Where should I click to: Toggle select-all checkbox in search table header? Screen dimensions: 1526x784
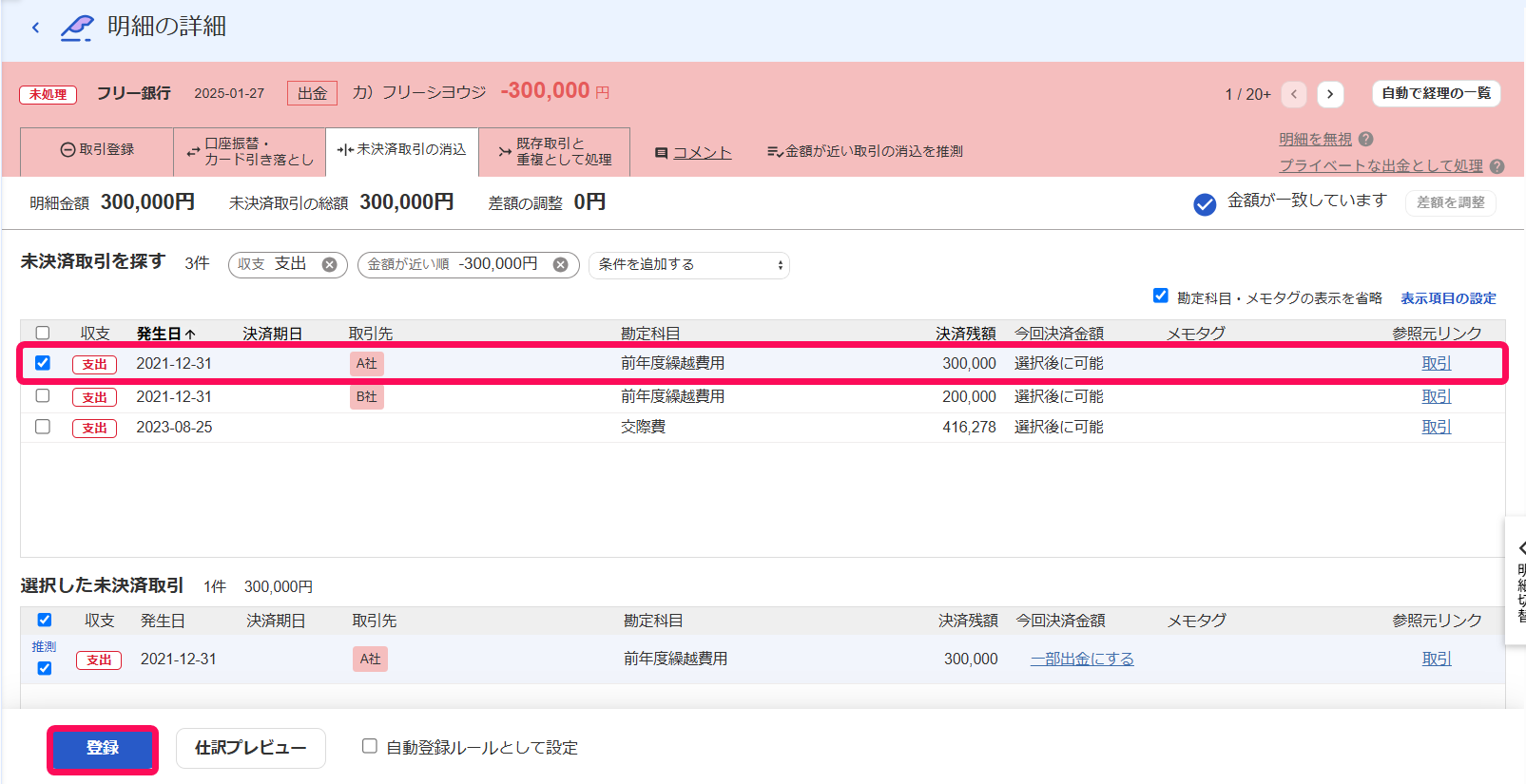tap(43, 333)
